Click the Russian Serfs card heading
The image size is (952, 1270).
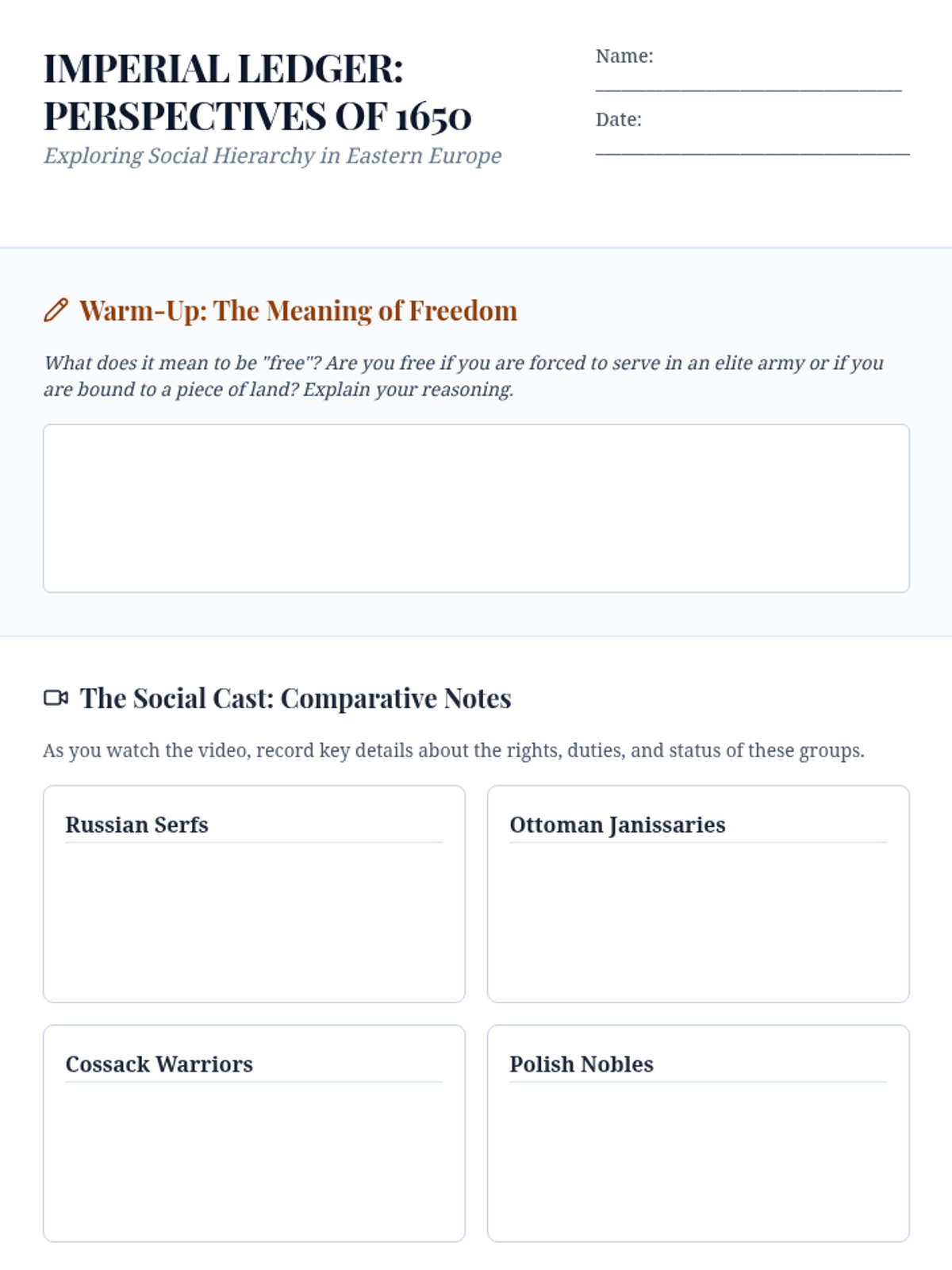(136, 825)
